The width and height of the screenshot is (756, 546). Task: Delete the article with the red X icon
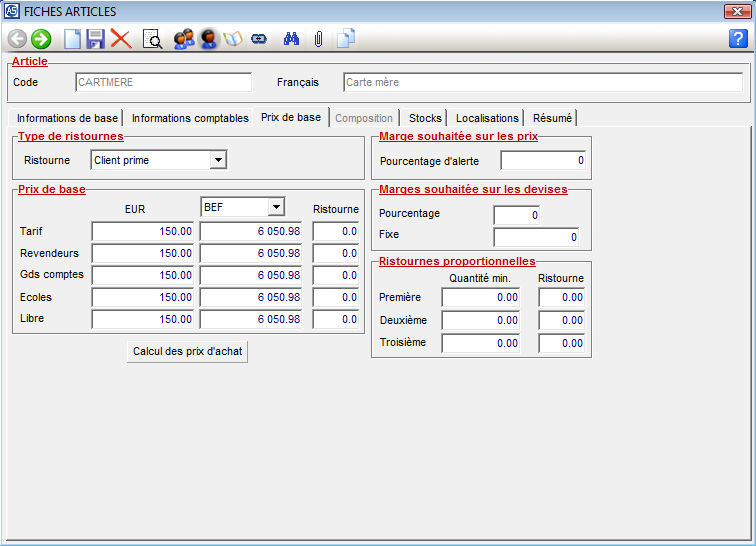(121, 39)
